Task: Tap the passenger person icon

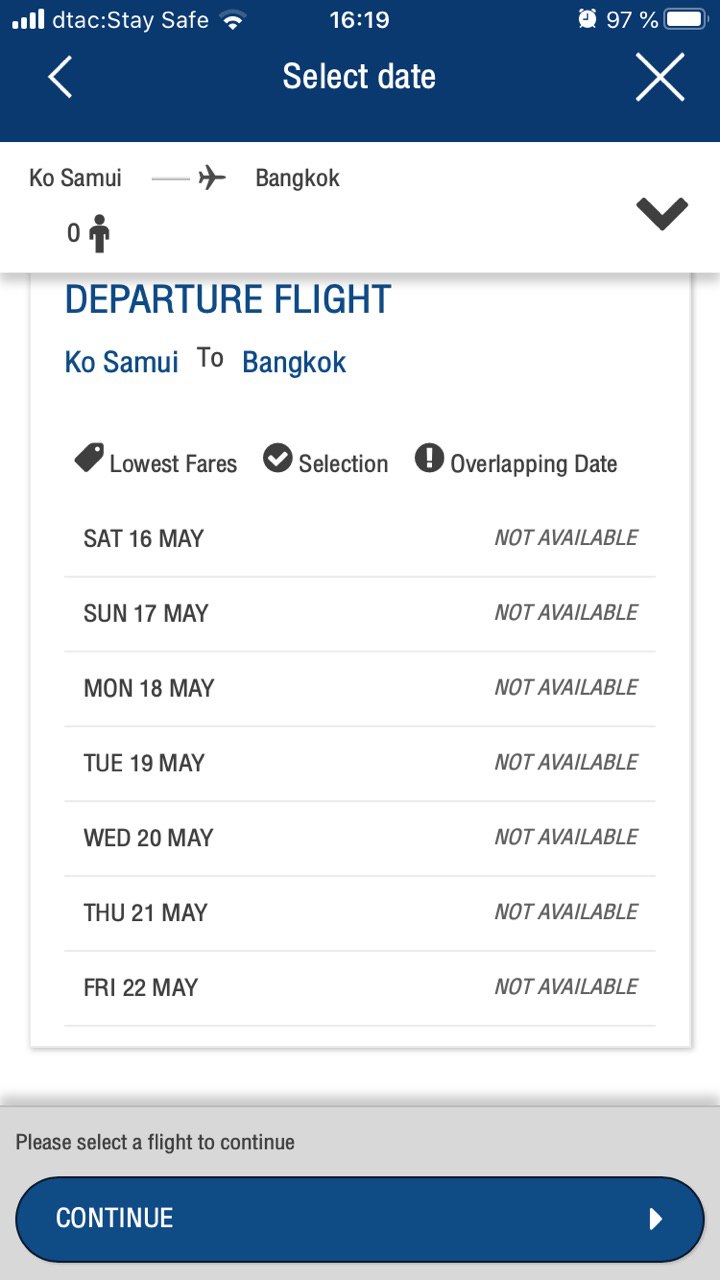Action: 99,233
